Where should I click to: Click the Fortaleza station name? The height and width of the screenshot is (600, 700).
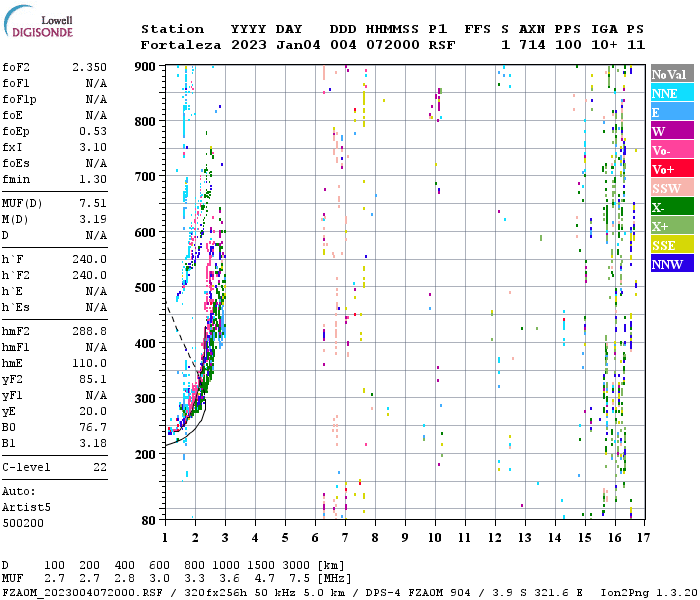(x=181, y=45)
